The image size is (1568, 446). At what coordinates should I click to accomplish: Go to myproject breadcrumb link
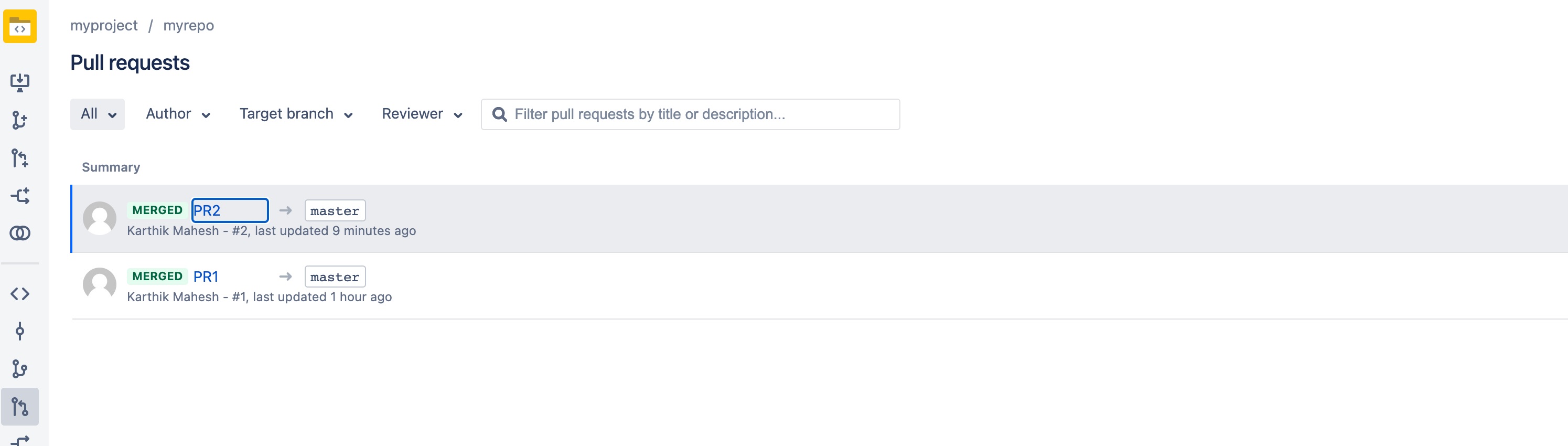click(x=103, y=26)
